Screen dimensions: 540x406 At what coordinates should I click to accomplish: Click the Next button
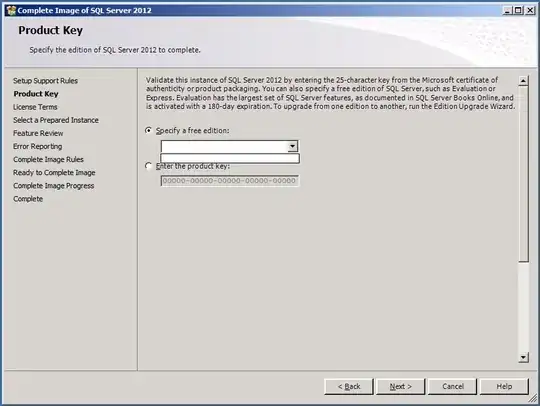pos(401,387)
